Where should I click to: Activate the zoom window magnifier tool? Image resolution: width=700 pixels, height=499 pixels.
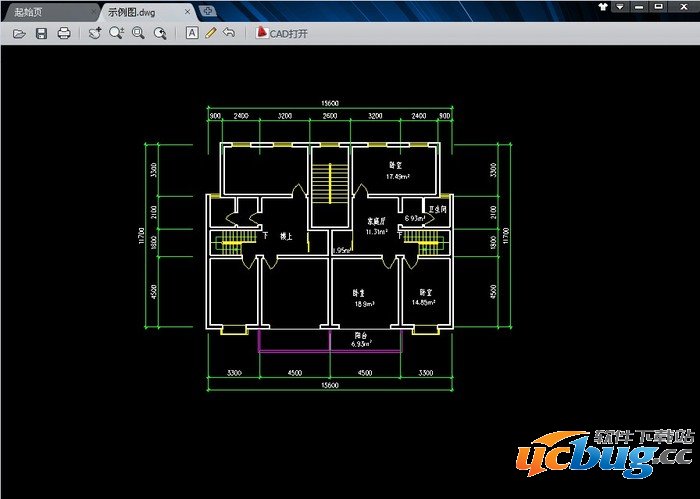[138, 33]
